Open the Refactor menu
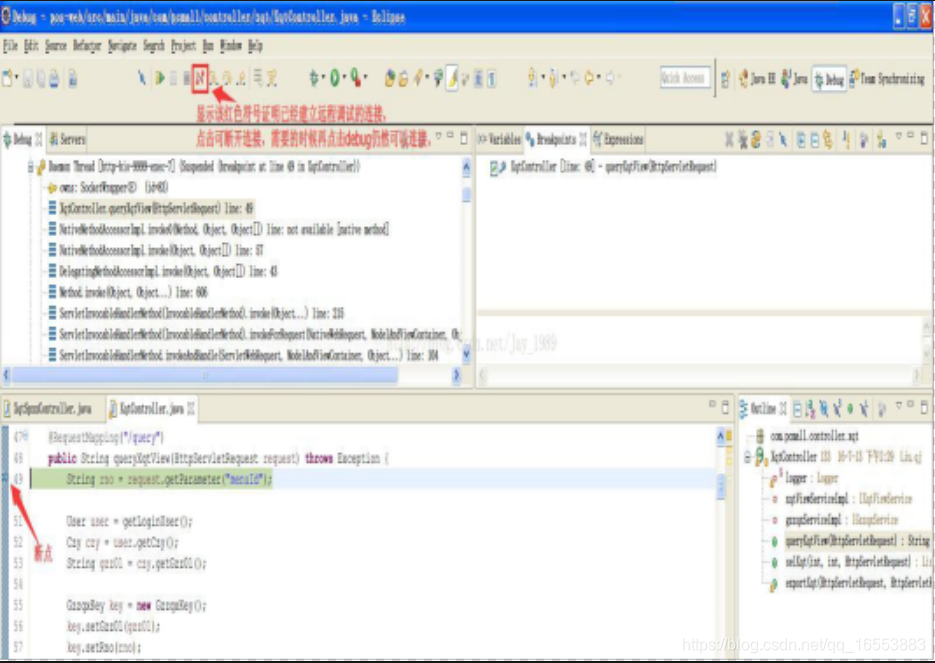Image resolution: width=935 pixels, height=663 pixels. 87,46
